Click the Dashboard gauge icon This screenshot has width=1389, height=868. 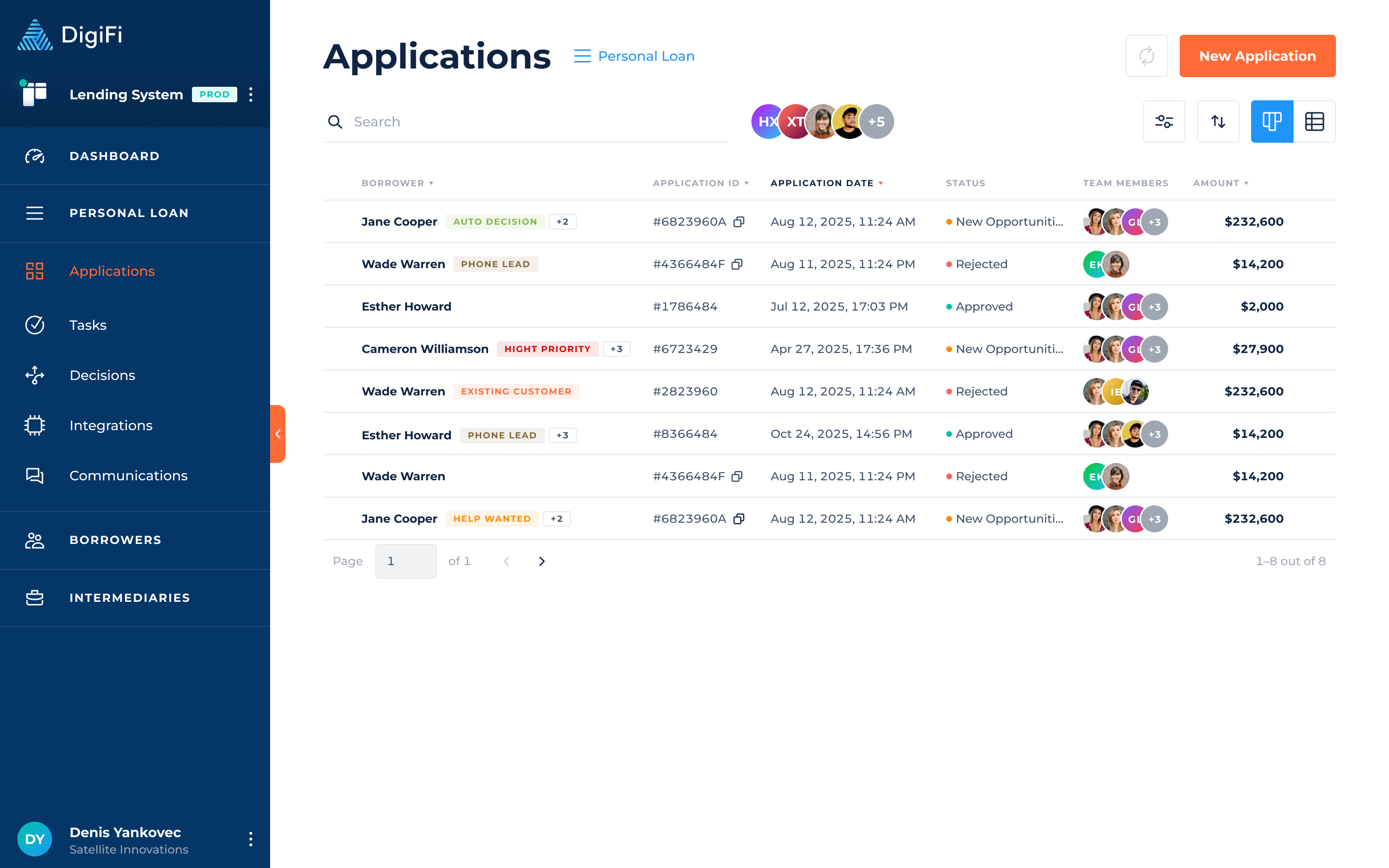tap(34, 156)
